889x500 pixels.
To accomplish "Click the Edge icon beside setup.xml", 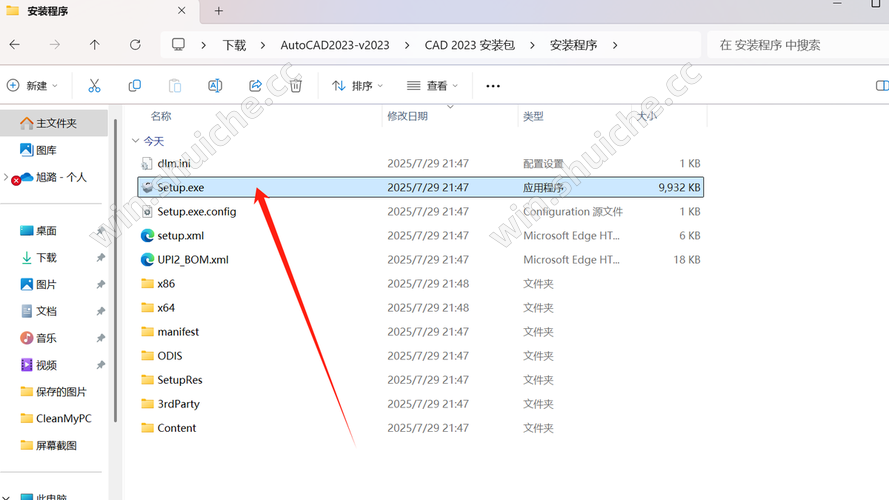I will coord(147,235).
